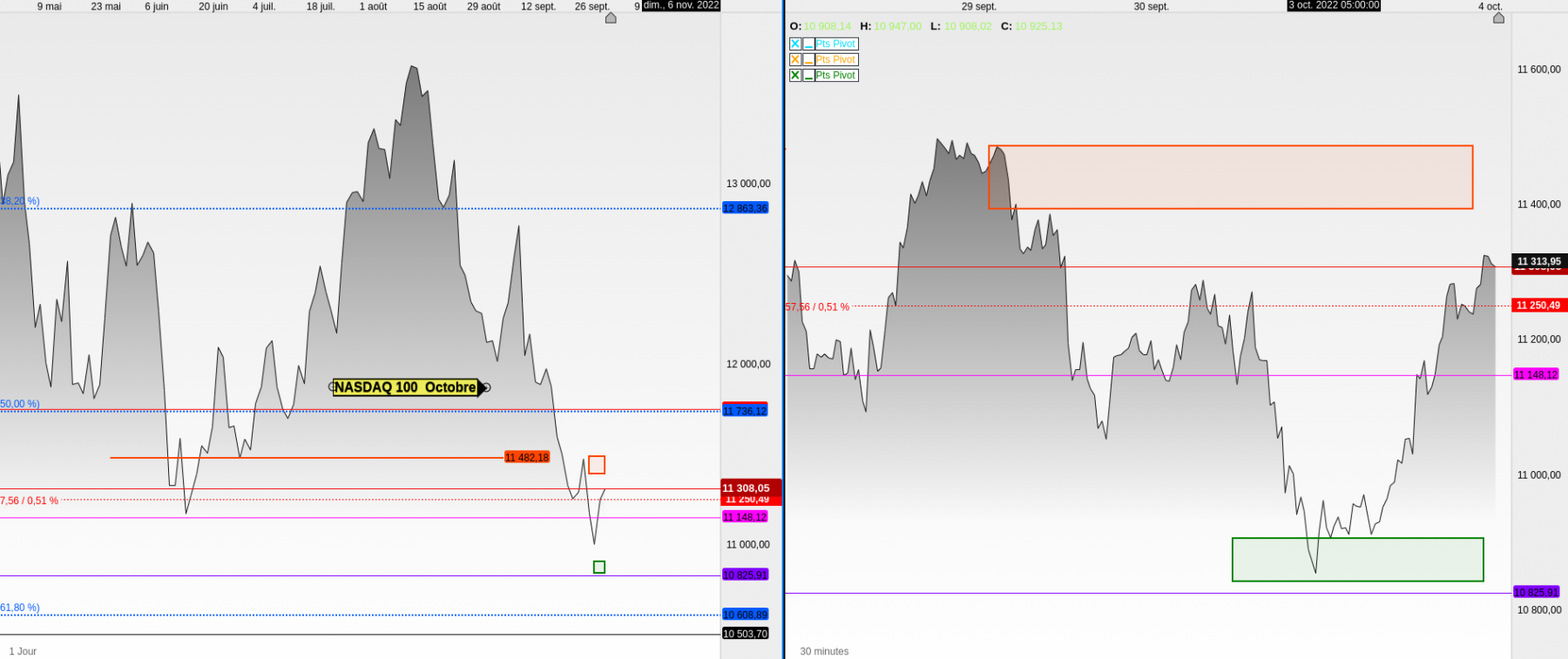Remove the cyan Pts Pivot indicator

point(795,44)
